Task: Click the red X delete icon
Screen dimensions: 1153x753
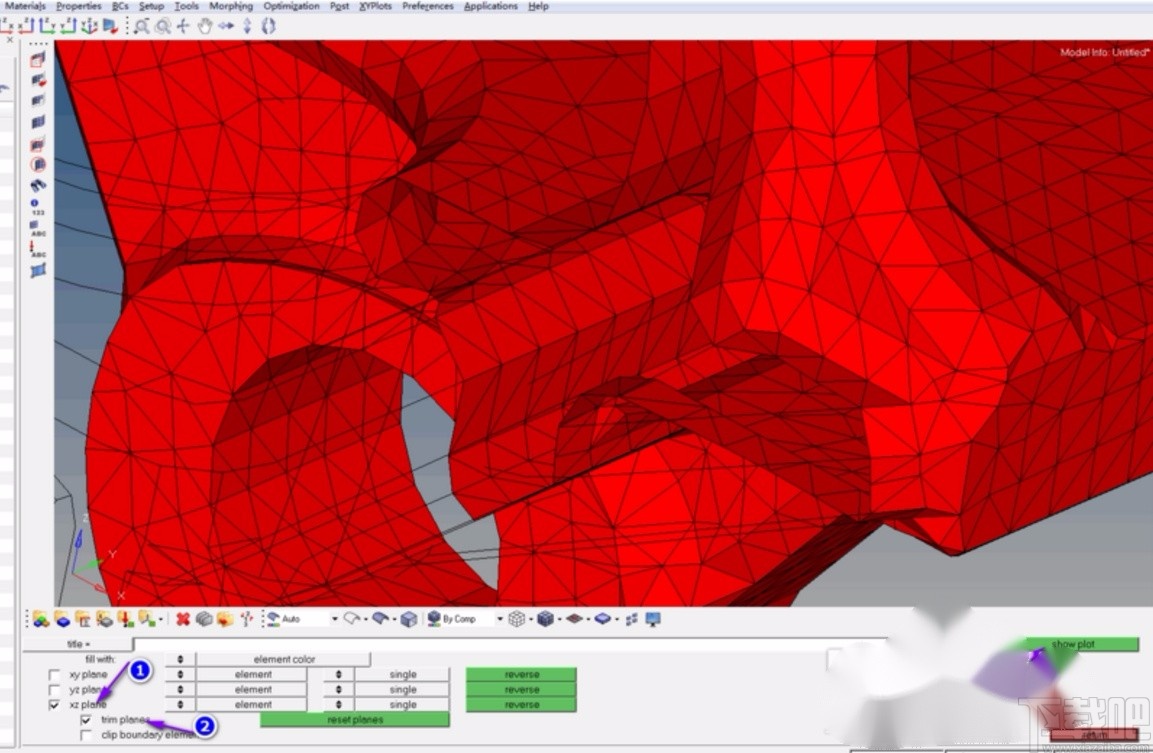Action: coord(183,619)
